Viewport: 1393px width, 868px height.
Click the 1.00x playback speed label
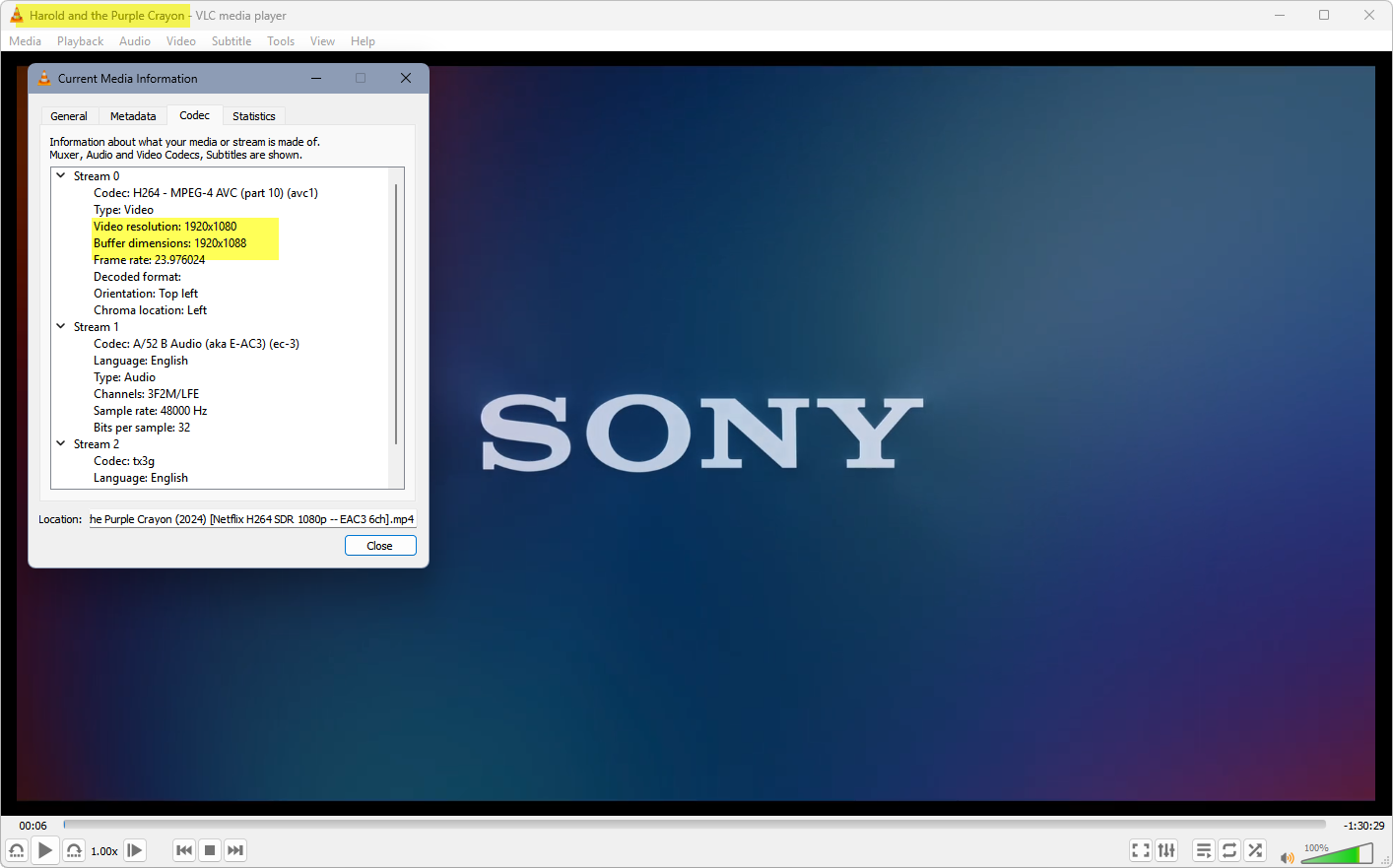point(104,851)
